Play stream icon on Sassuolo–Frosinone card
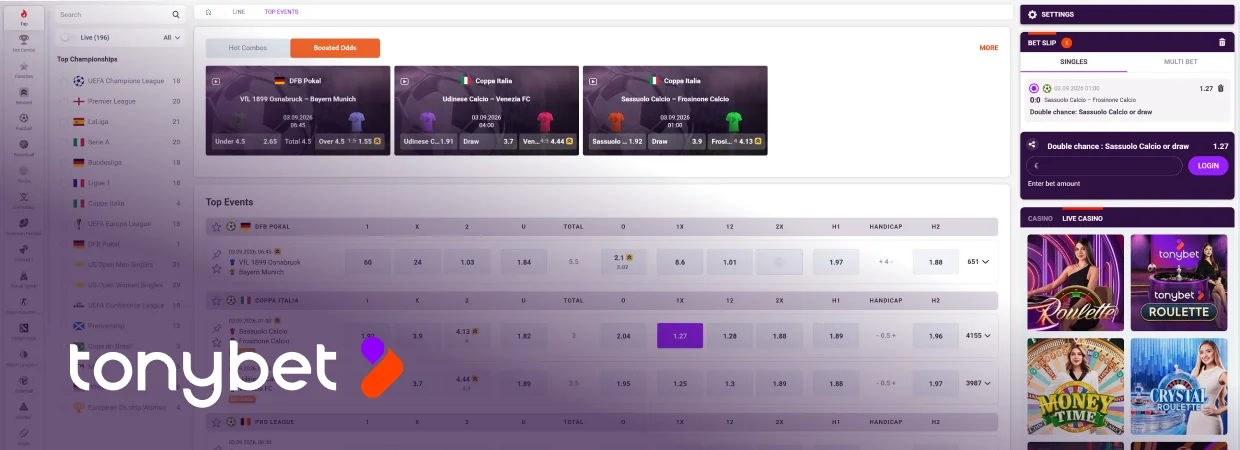The image size is (1240, 450). coord(593,80)
